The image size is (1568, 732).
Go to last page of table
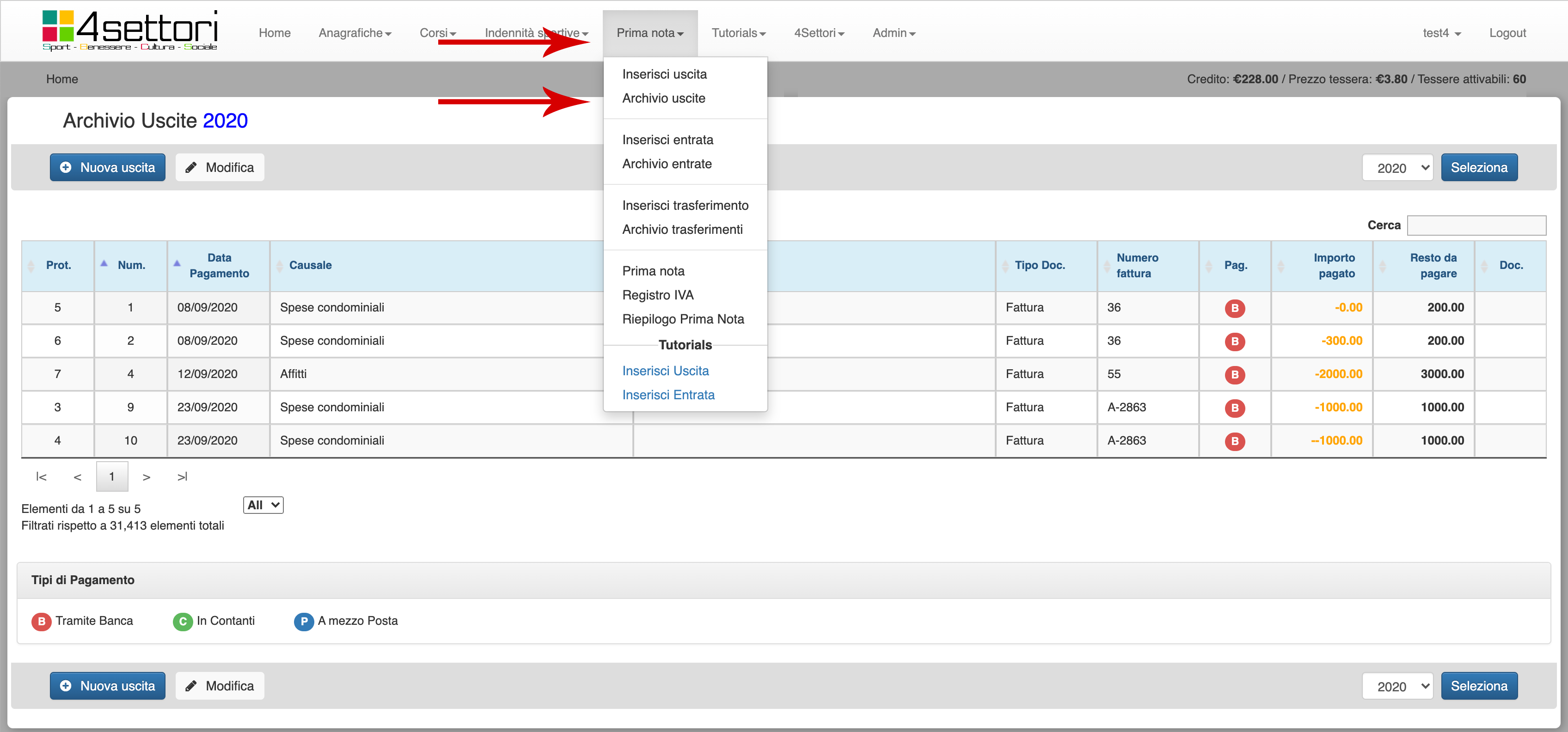point(182,476)
